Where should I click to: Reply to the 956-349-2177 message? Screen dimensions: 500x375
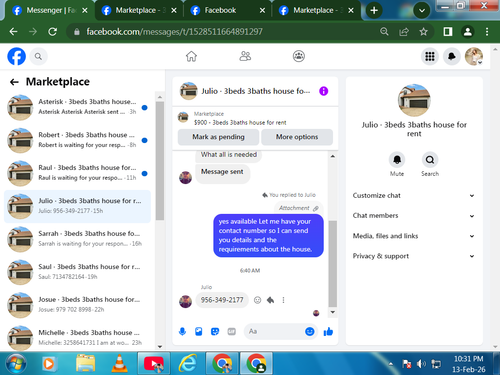coord(270,300)
